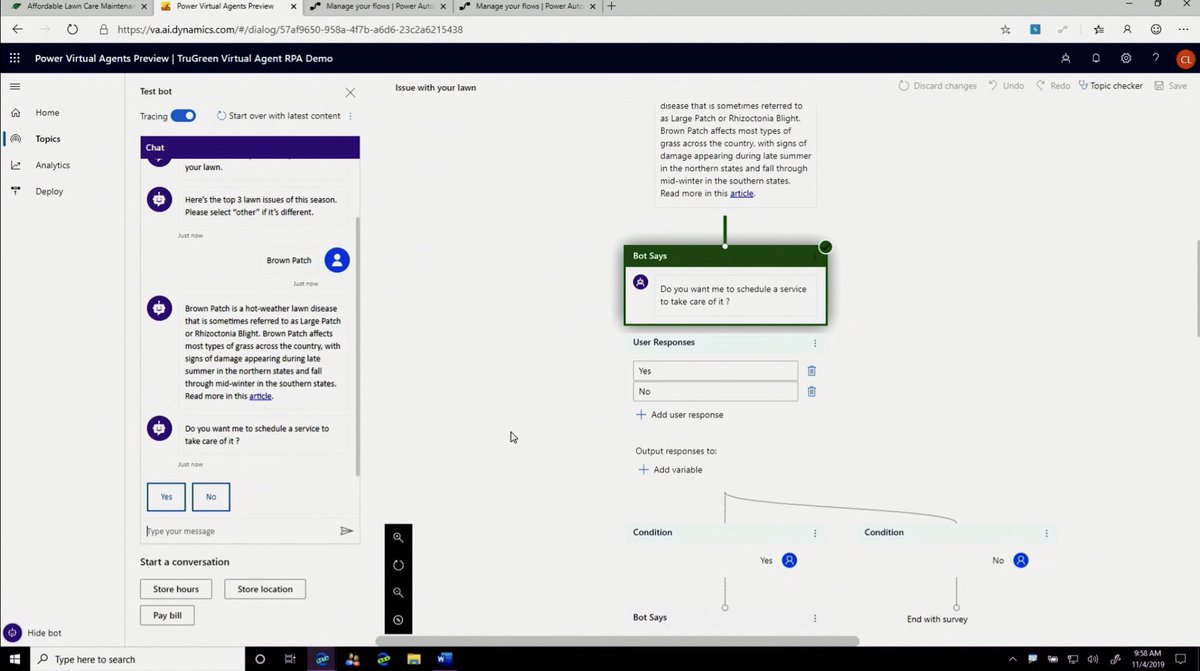Click the horizontal canvas scrollbar
The width and height of the screenshot is (1200, 671).
click(617, 641)
